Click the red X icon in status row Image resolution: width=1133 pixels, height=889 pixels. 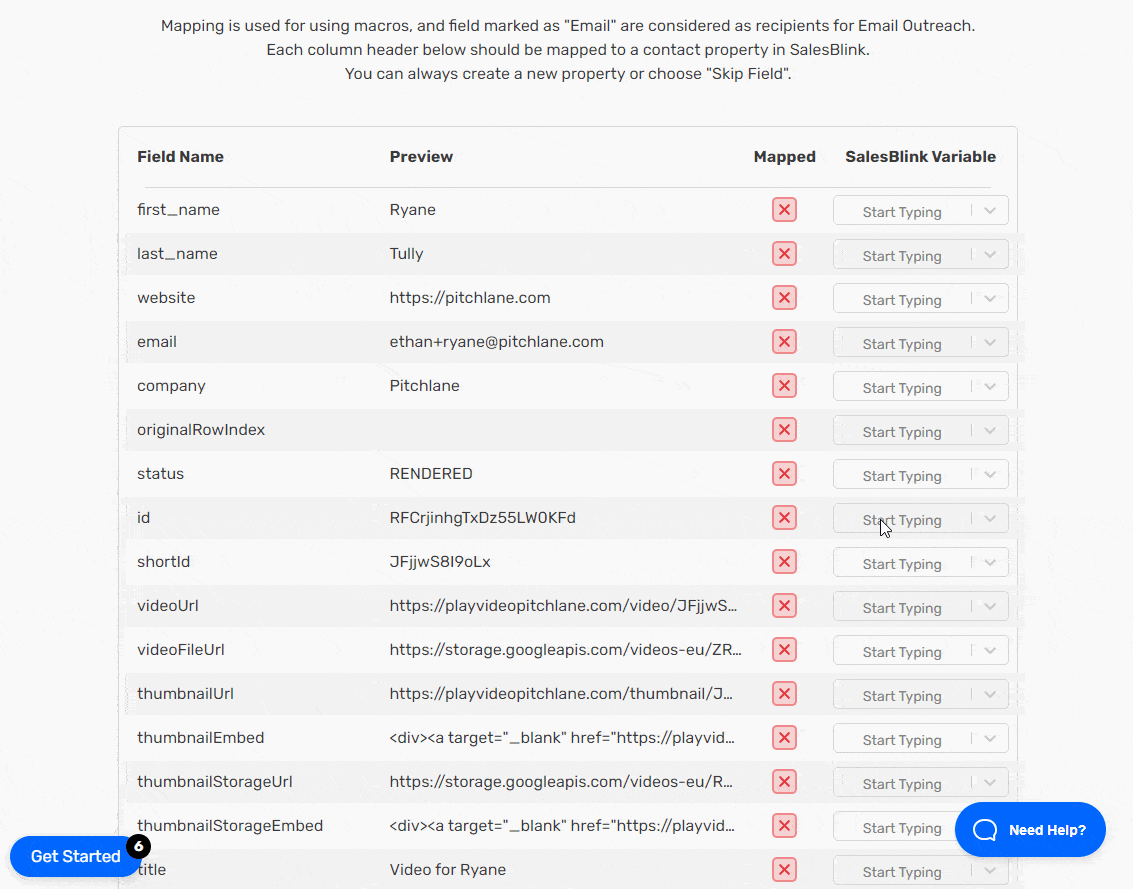pyautogui.click(x=784, y=474)
